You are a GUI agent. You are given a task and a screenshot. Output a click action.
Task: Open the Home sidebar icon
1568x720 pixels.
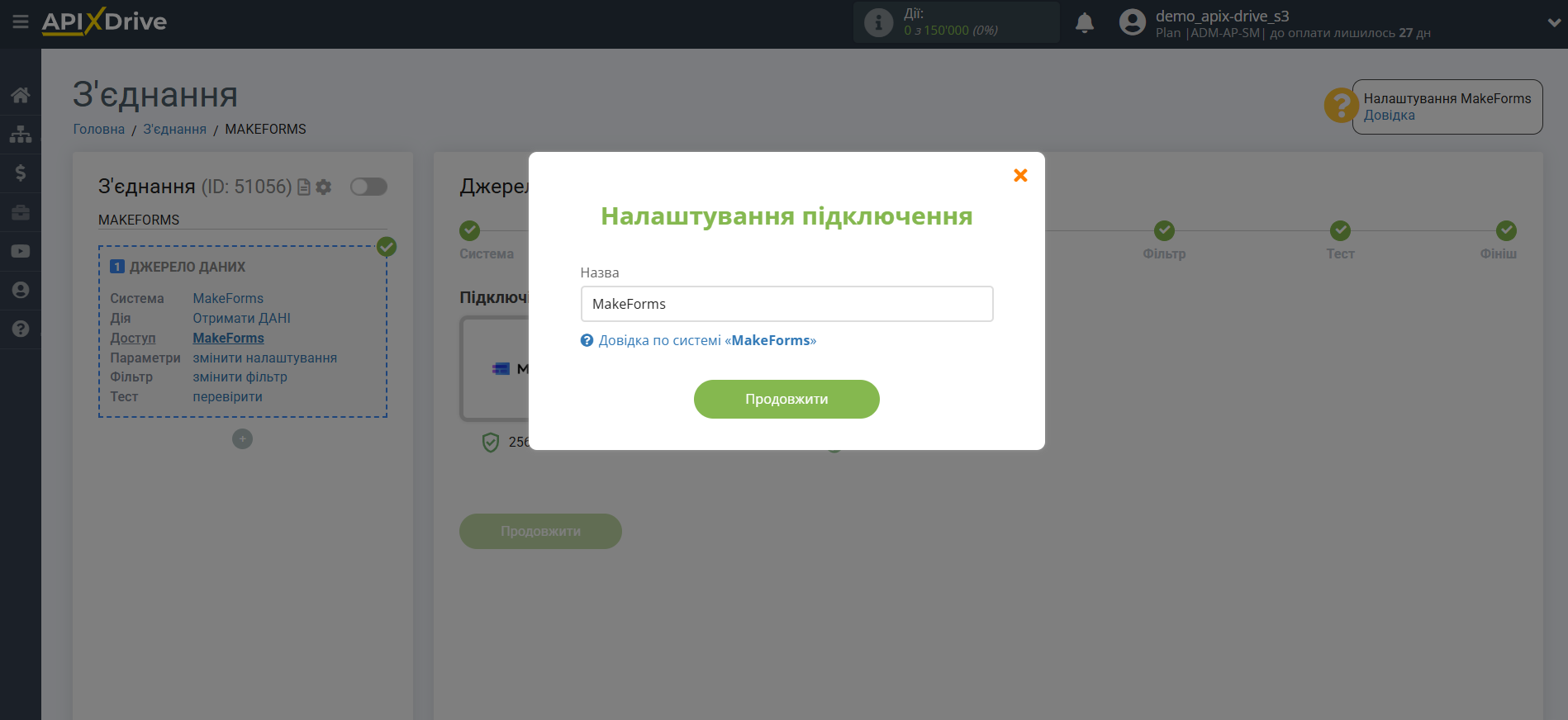pos(21,95)
